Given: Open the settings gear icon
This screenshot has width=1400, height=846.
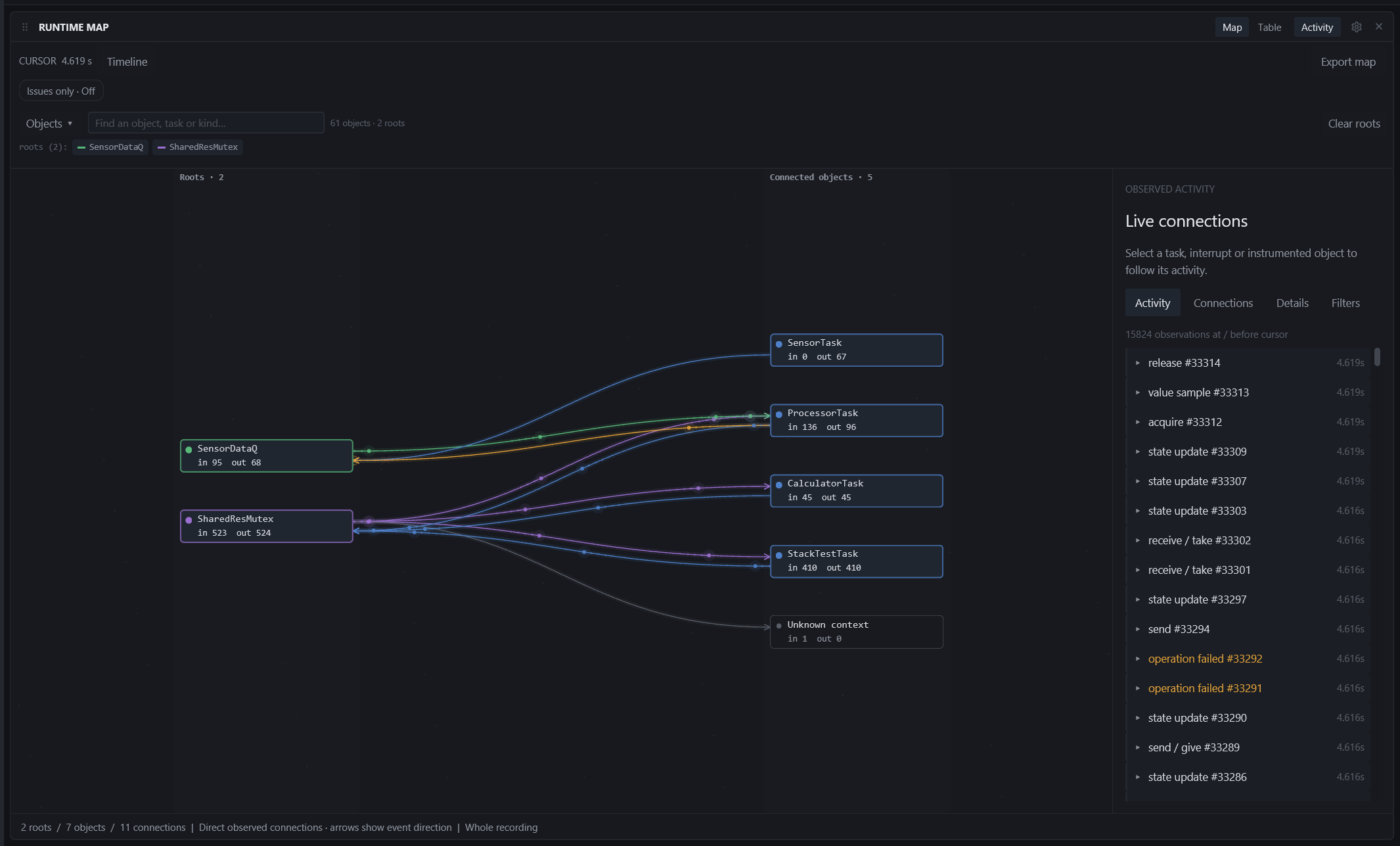Looking at the screenshot, I should tap(1356, 27).
